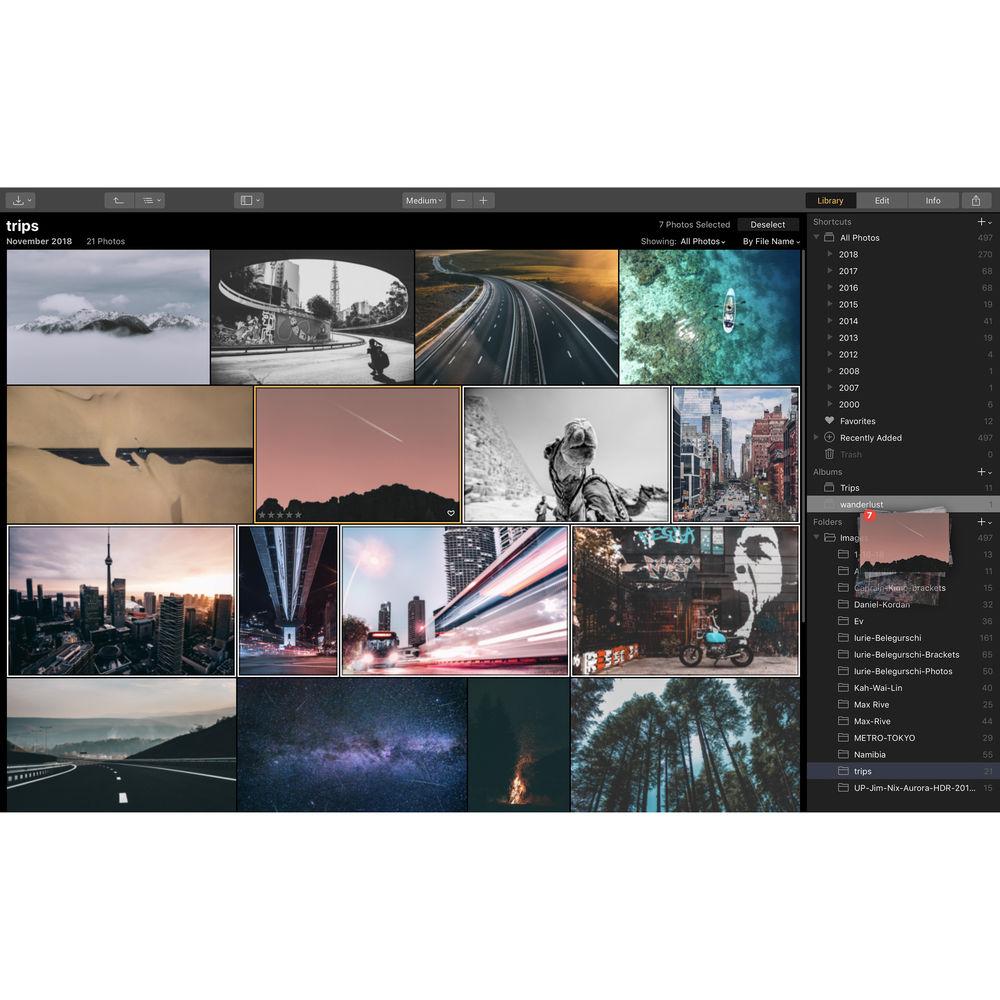Switch to the Edit tab
This screenshot has width=1000, height=1000.
pos(882,200)
